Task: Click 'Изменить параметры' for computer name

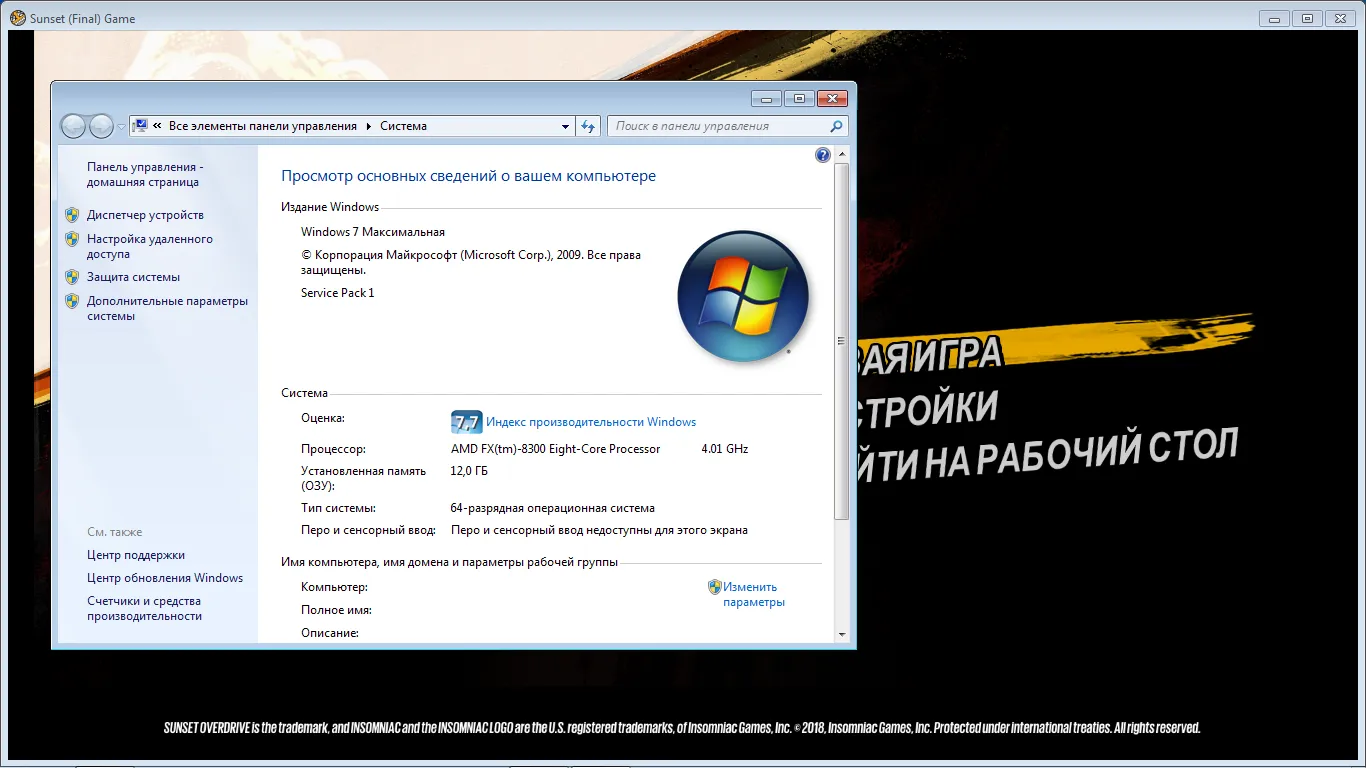Action: pos(754,595)
